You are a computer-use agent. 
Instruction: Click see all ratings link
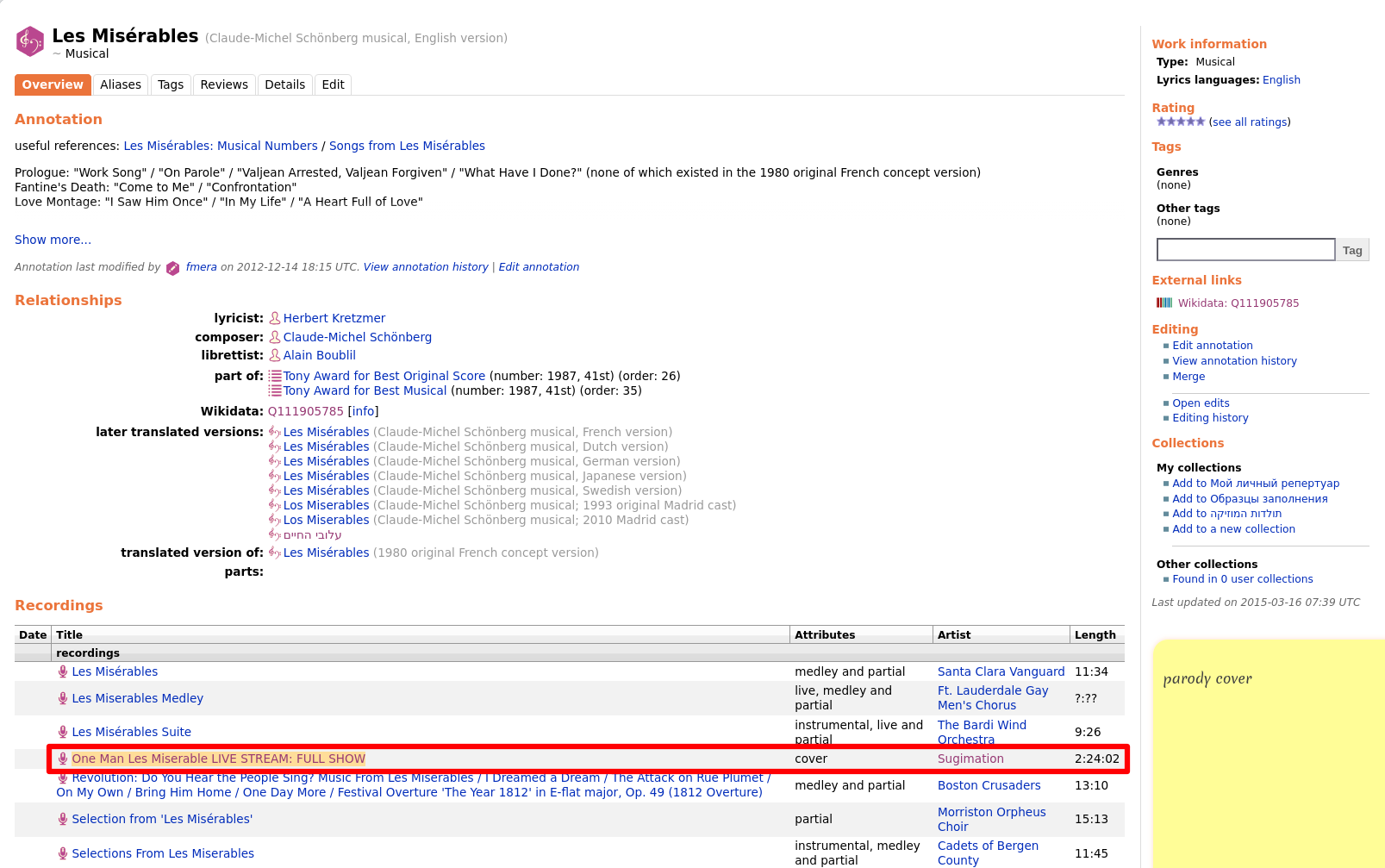point(1250,122)
